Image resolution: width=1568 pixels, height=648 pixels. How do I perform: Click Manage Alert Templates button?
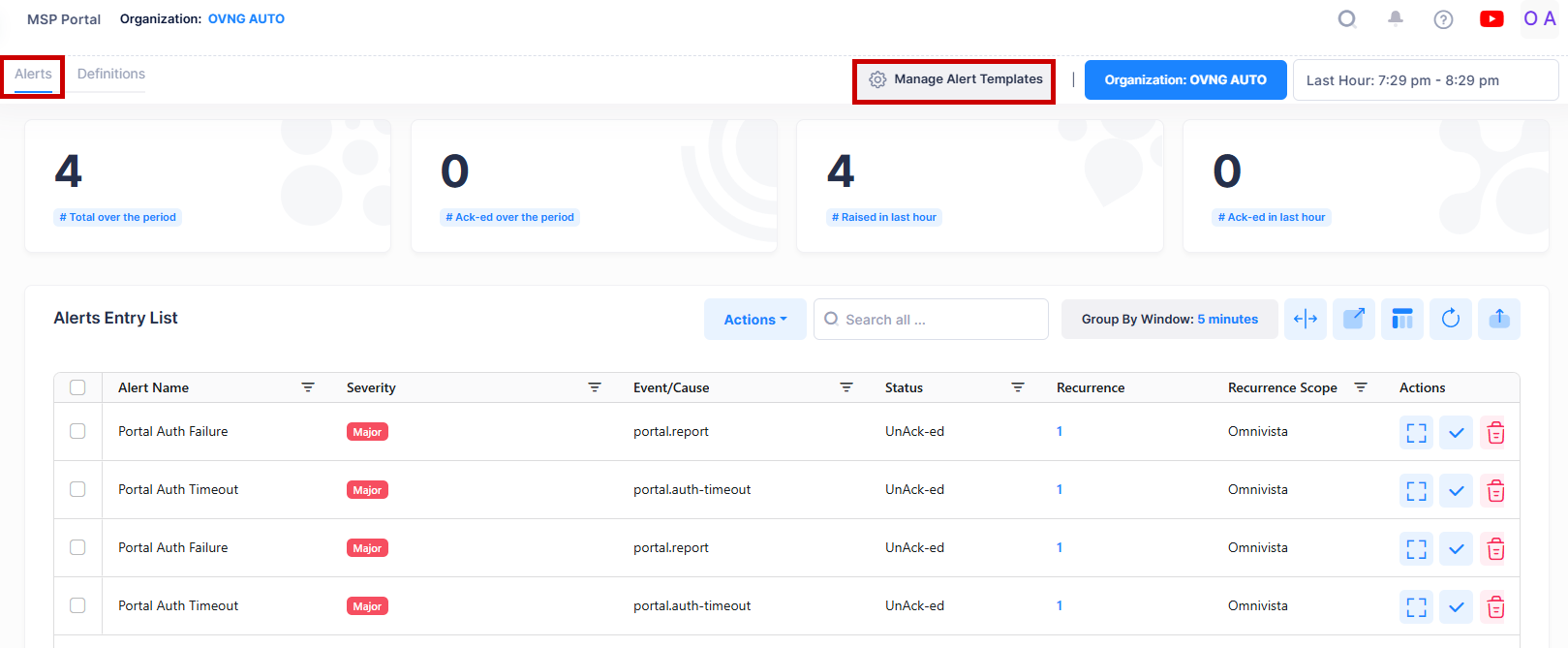pos(955,79)
